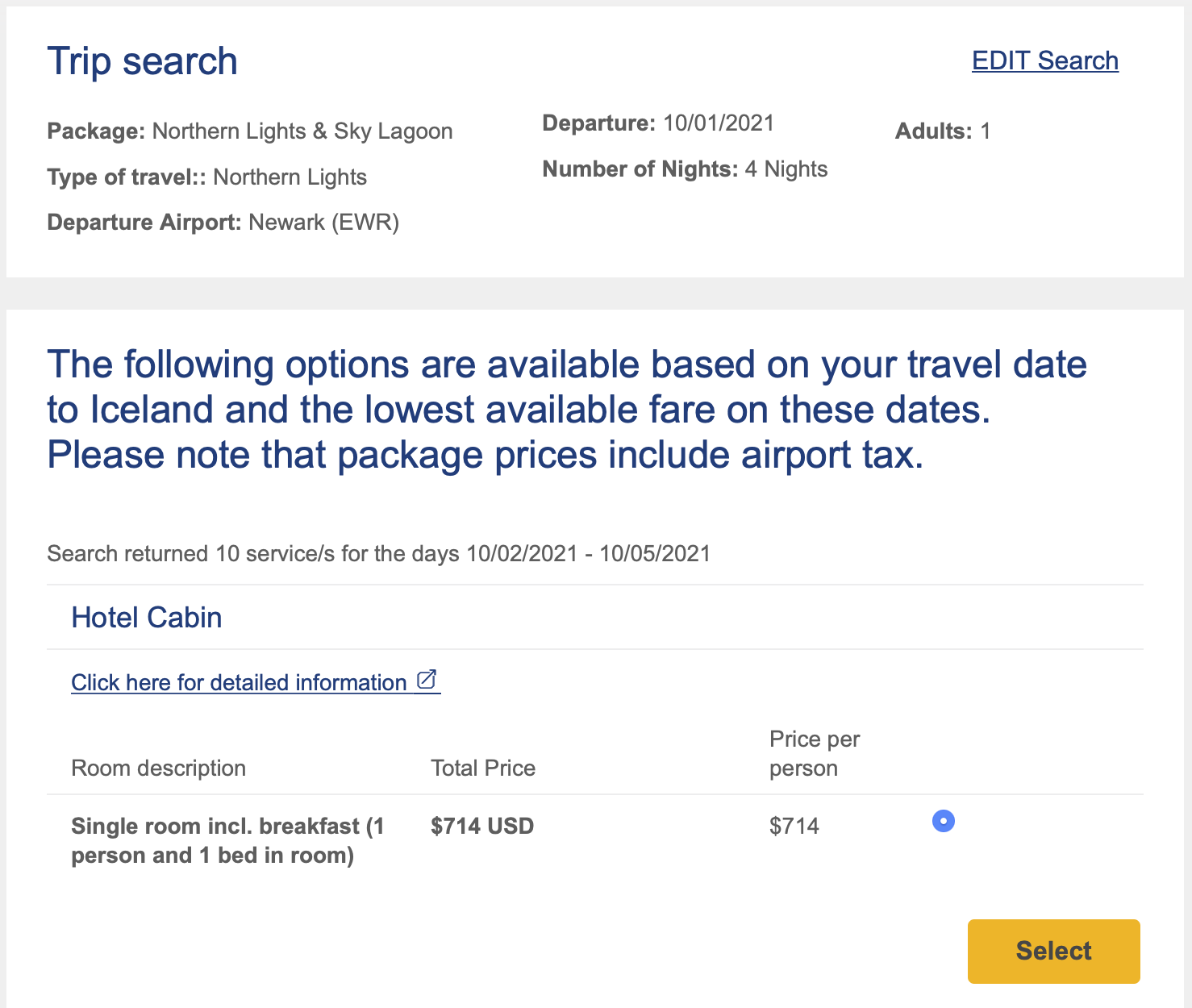Click the Trip search title
Image resolution: width=1192 pixels, height=1008 pixels.
[142, 60]
